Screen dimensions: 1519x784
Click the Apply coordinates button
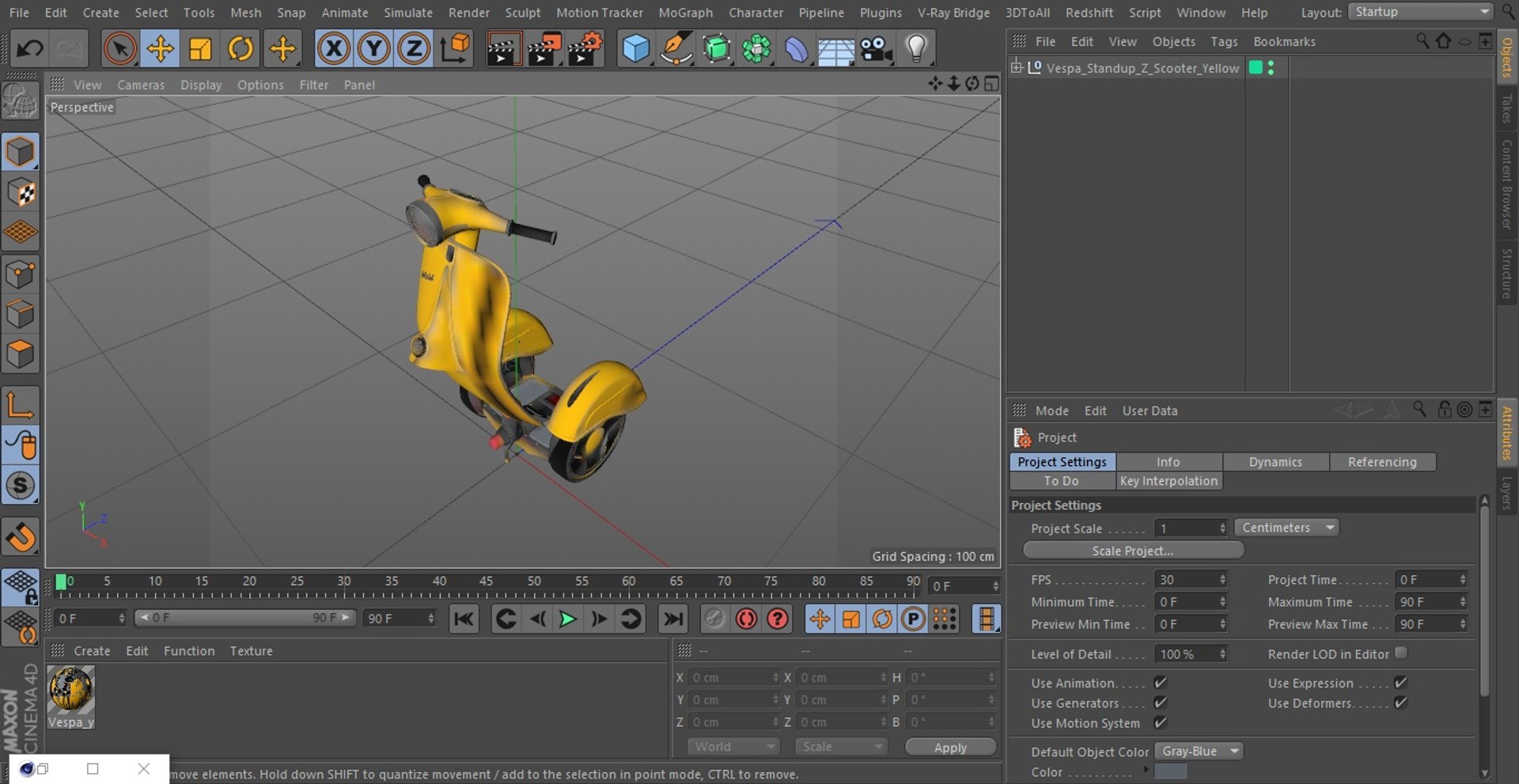pyautogui.click(x=950, y=748)
